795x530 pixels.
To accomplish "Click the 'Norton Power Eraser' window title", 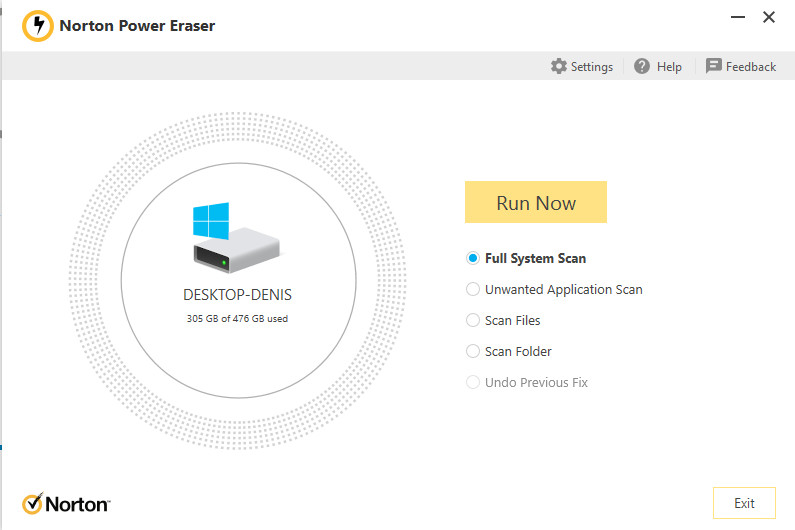I will (x=137, y=26).
